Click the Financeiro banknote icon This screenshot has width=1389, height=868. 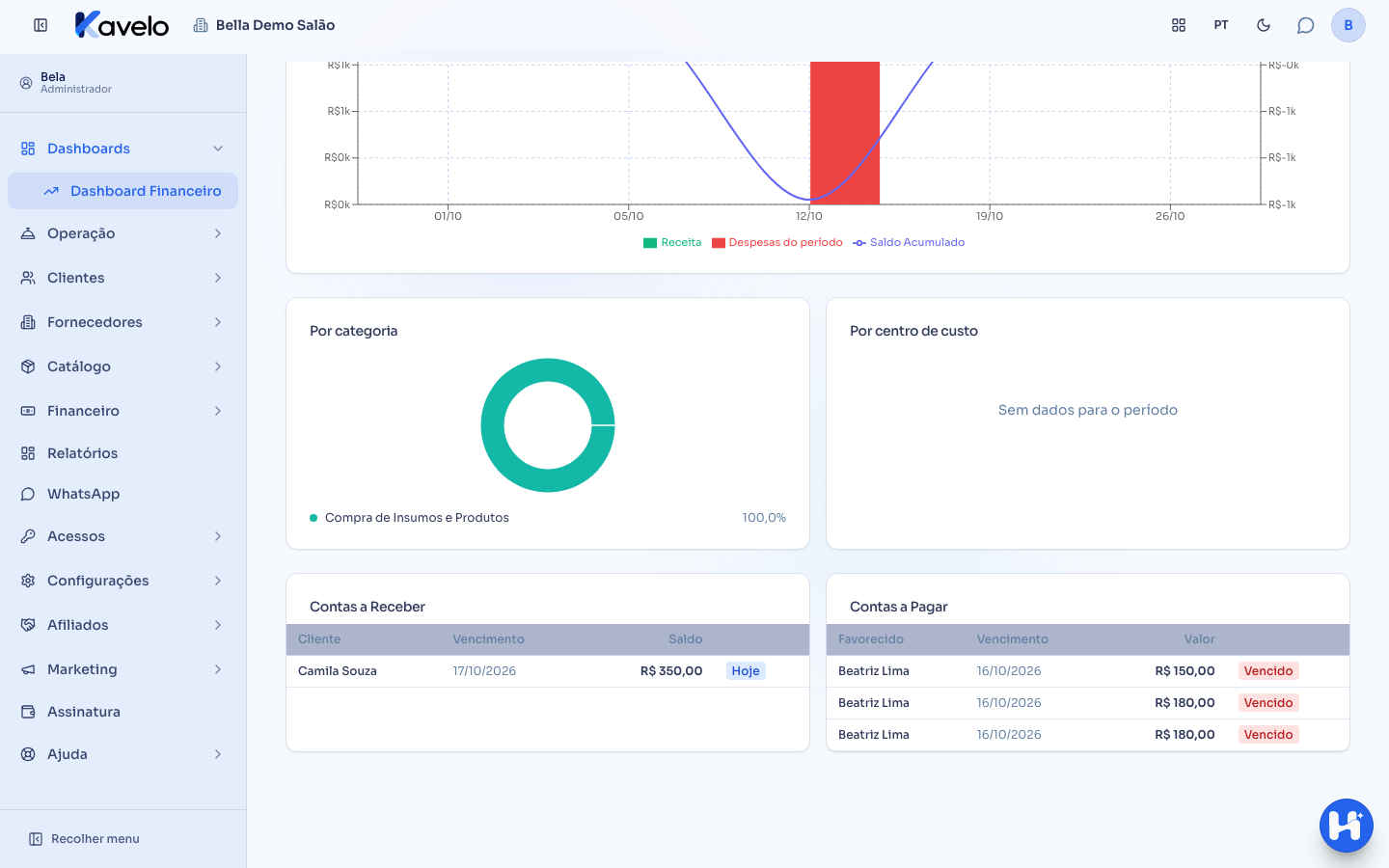pos(28,411)
